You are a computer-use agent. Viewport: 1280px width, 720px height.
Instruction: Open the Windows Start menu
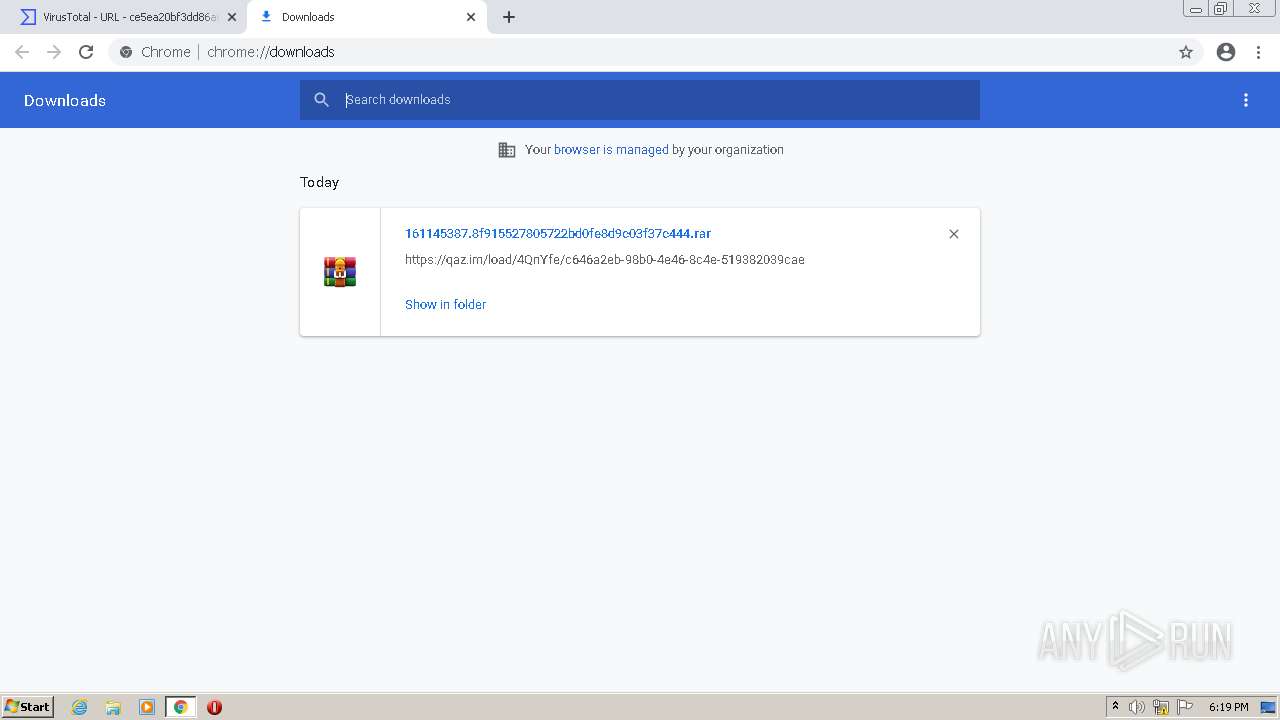tap(28, 707)
